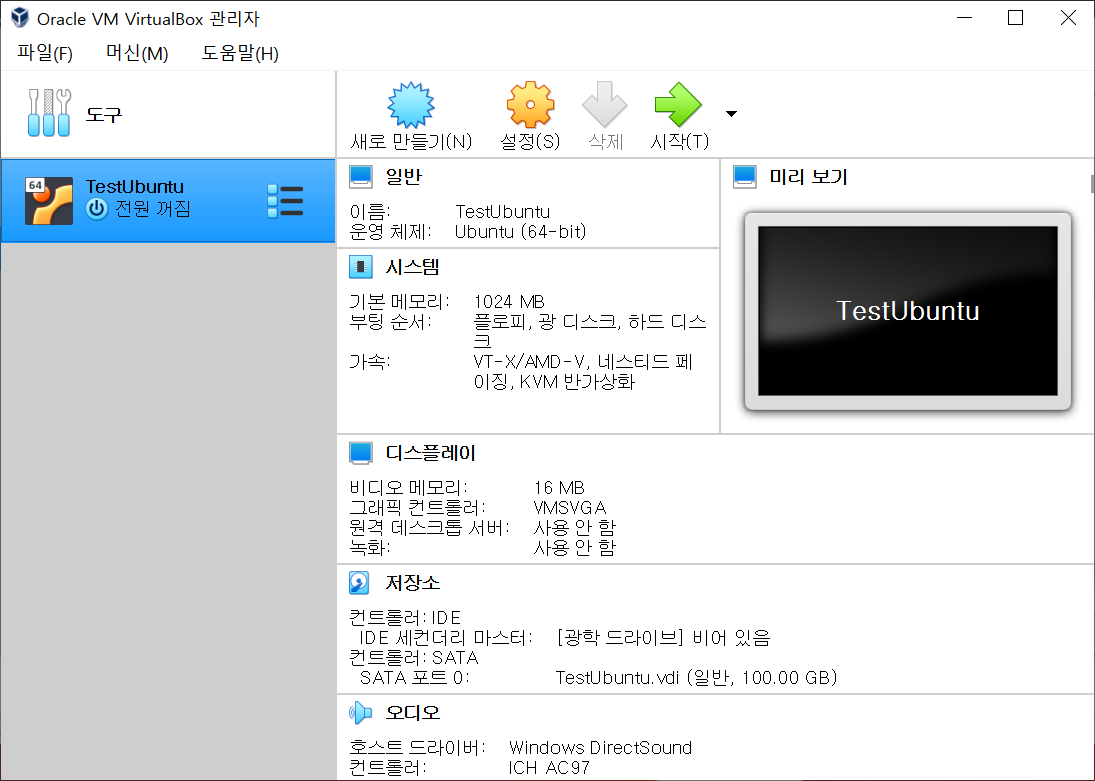The image size is (1095, 781).
Task: Expand the dropdown arrow next to 시작(T)
Action: [x=731, y=114]
